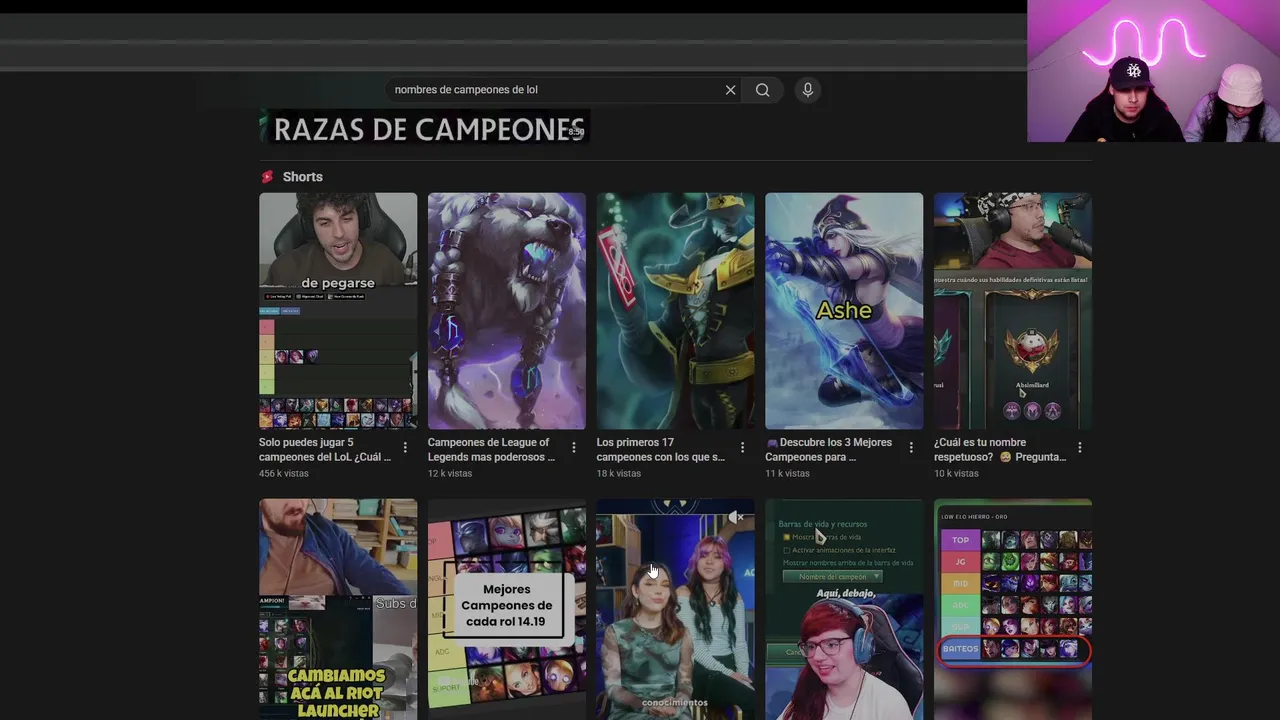Click the streamer webcam overlay
The image size is (1280, 720).
tap(1153, 71)
